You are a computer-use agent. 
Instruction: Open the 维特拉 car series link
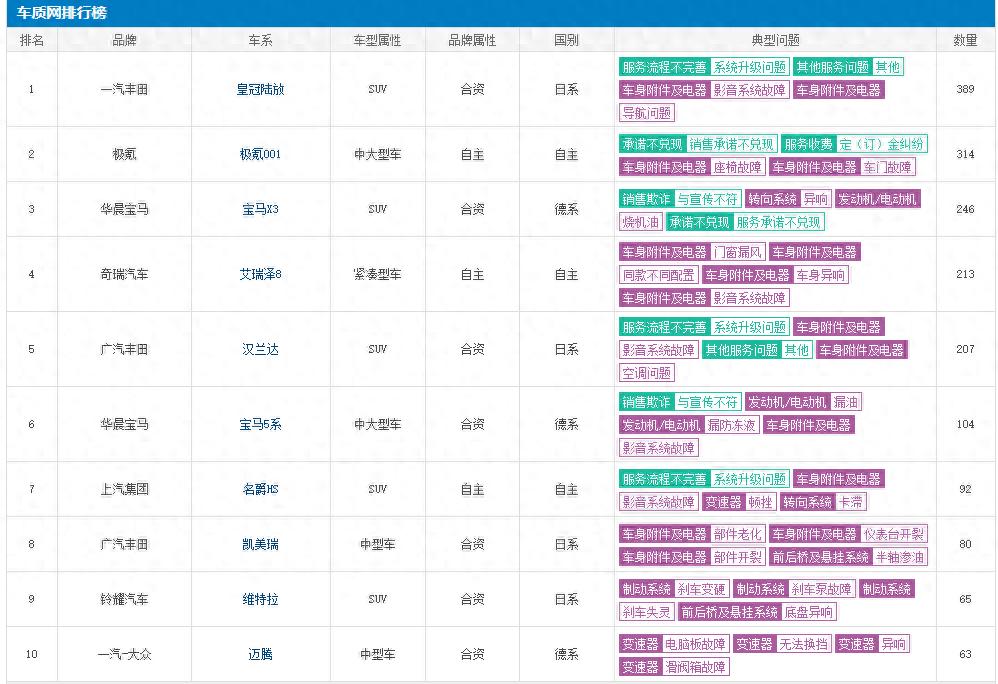tap(260, 599)
